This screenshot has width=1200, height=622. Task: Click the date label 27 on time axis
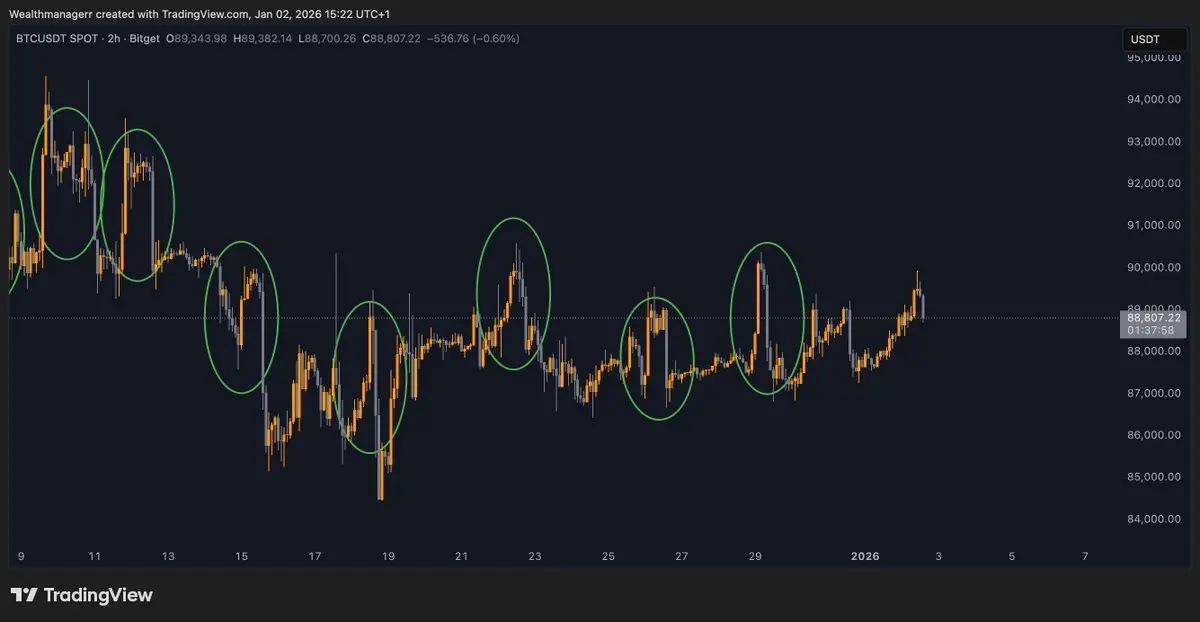coord(681,556)
